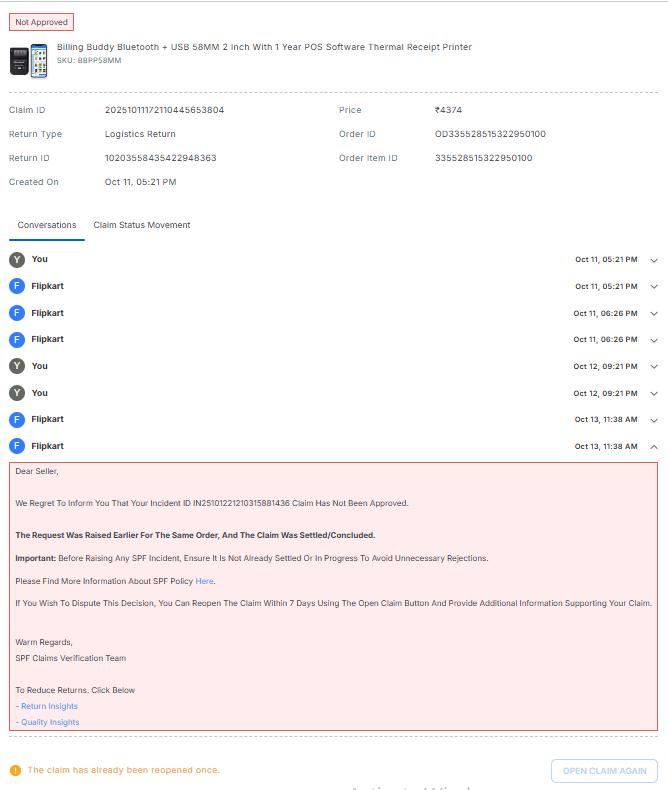Select Return Type value Logistics Return

(x=140, y=134)
